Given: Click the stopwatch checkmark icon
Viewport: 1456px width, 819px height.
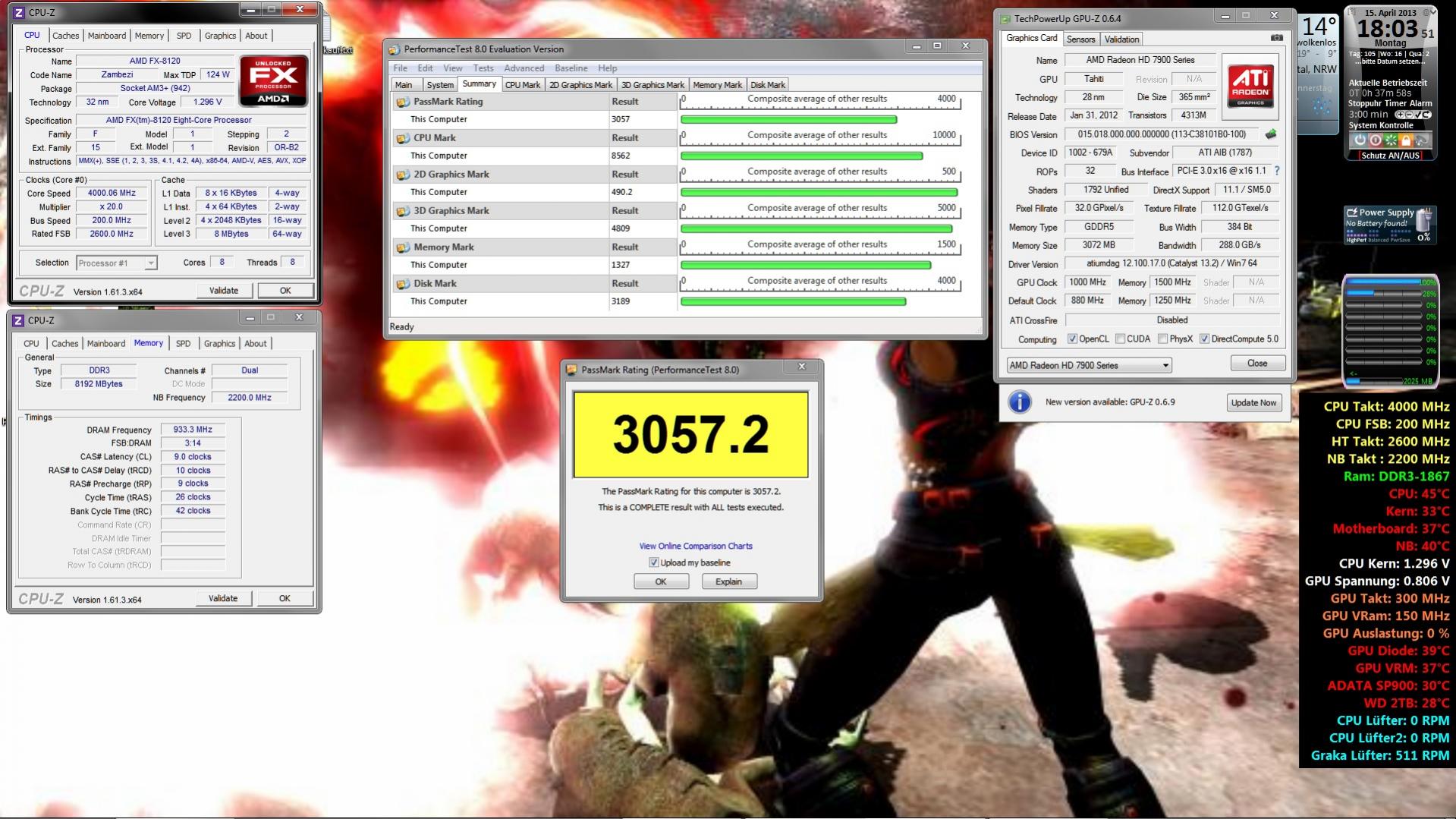Looking at the screenshot, I should [x=1417, y=115].
